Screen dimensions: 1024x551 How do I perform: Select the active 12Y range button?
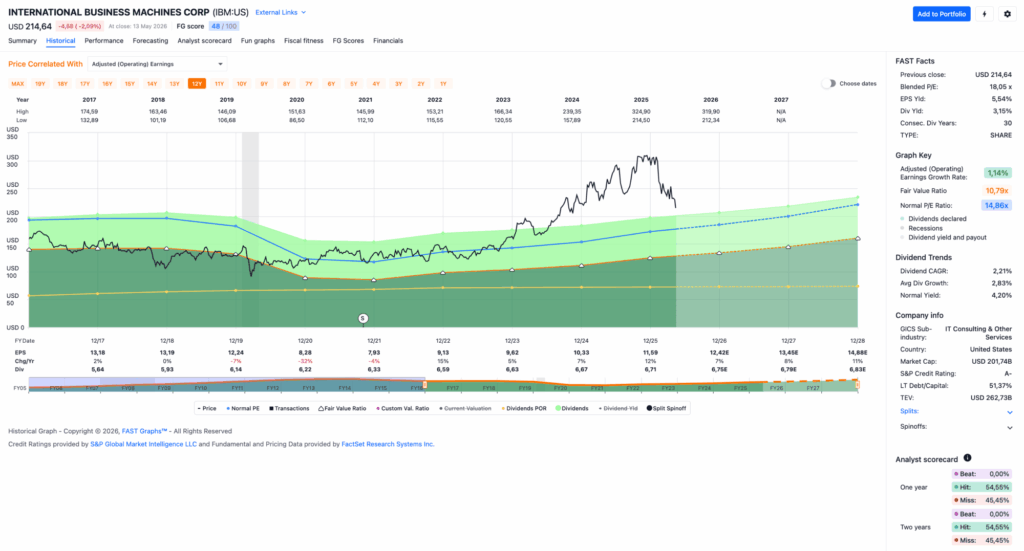pyautogui.click(x=197, y=84)
